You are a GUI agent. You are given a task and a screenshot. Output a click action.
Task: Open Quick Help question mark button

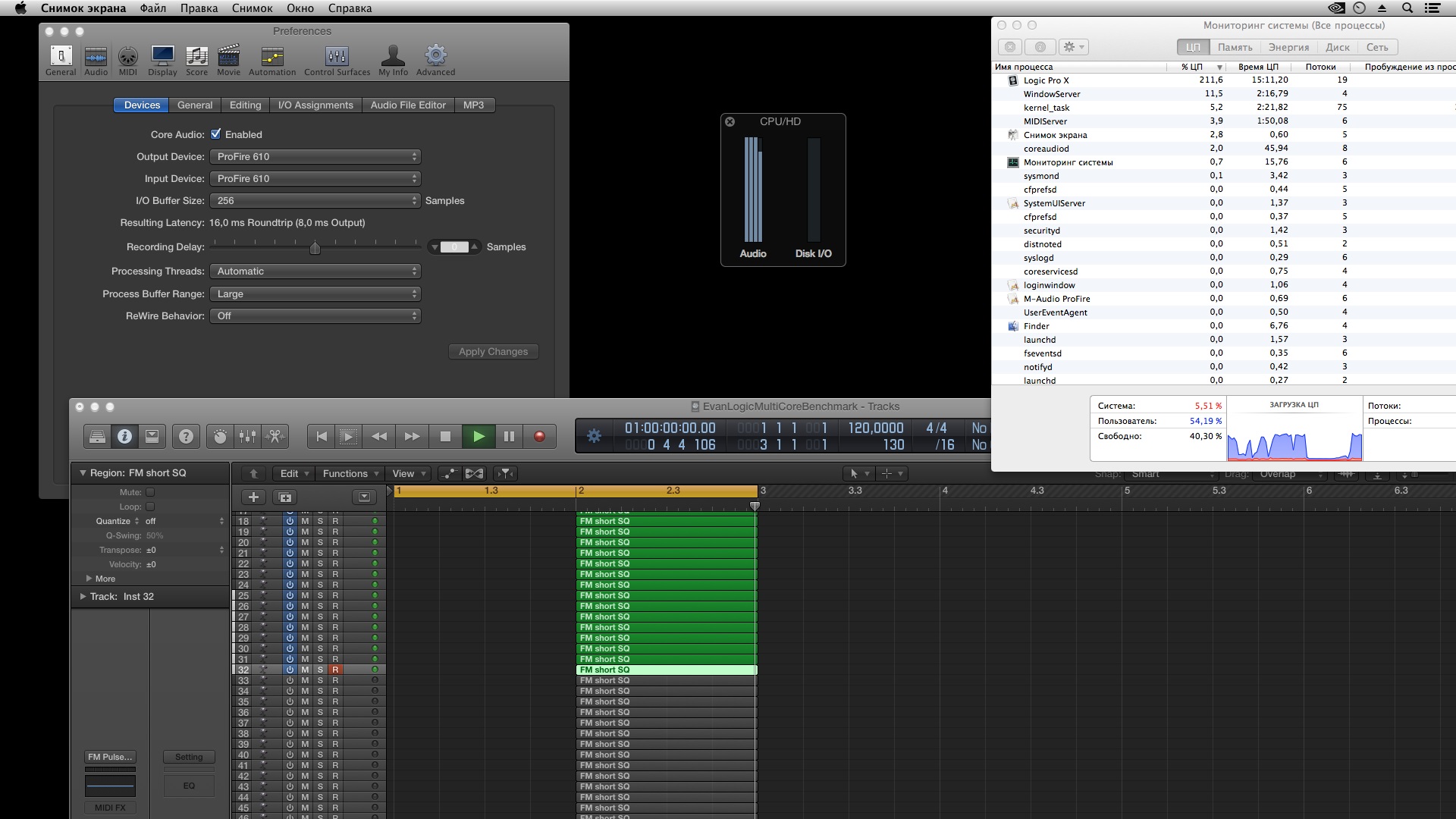tap(186, 436)
